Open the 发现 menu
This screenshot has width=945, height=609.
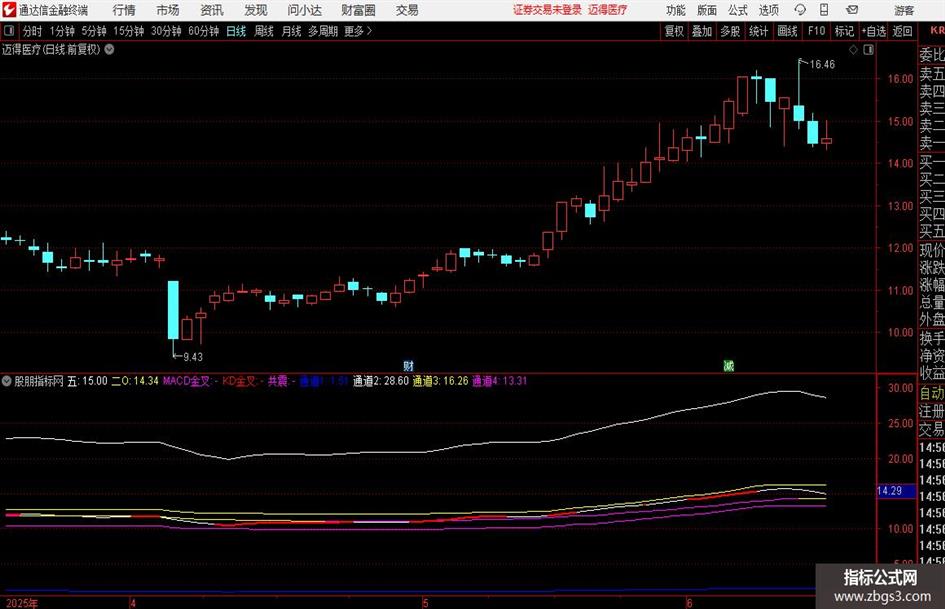[256, 10]
